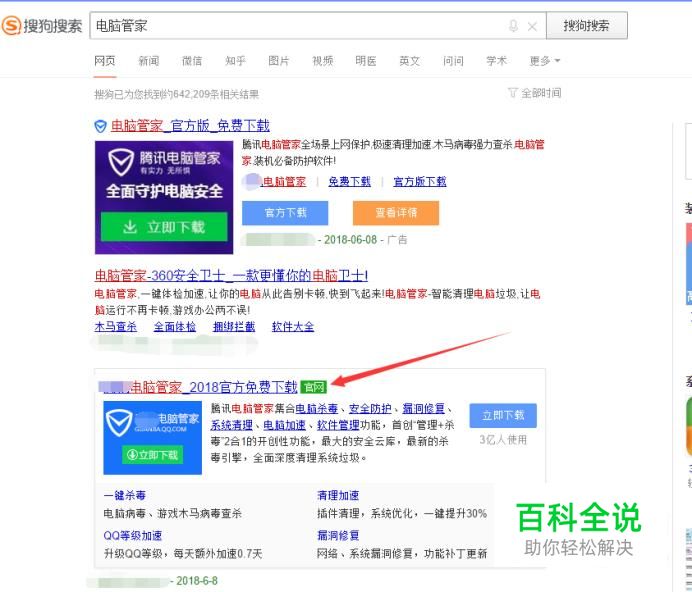Open the 漏洞修复 inline link in description
Image resolution: width=692 pixels, height=592 pixels.
[x=424, y=409]
